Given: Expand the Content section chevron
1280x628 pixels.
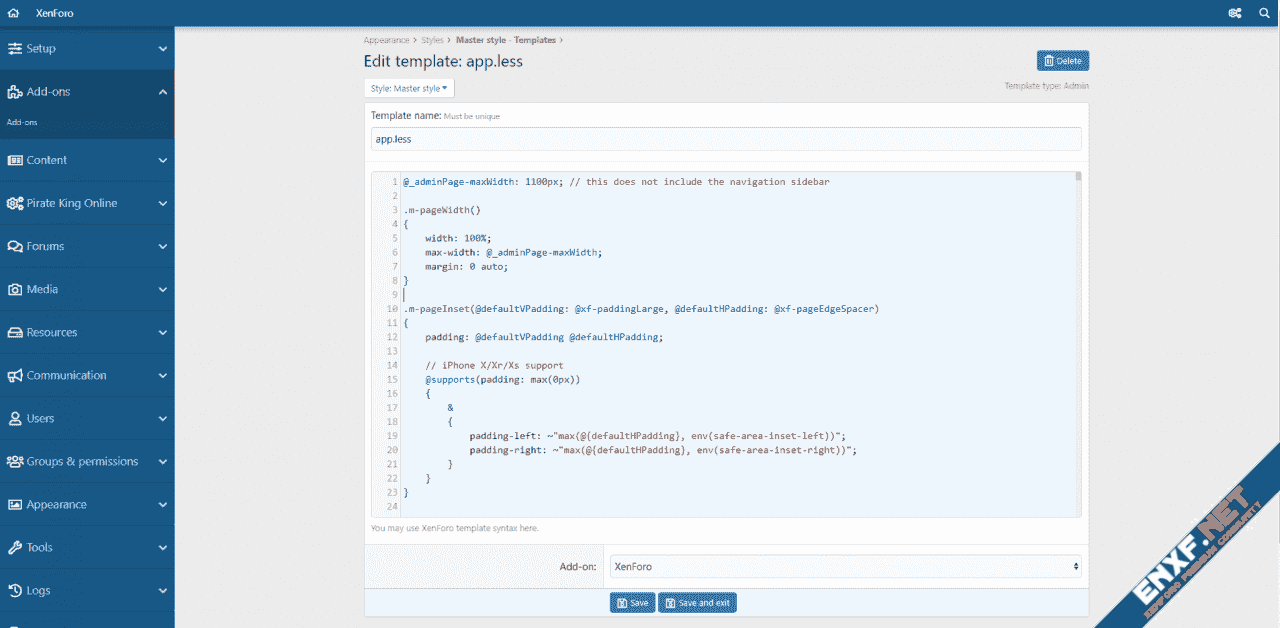Looking at the screenshot, I should click(x=163, y=160).
